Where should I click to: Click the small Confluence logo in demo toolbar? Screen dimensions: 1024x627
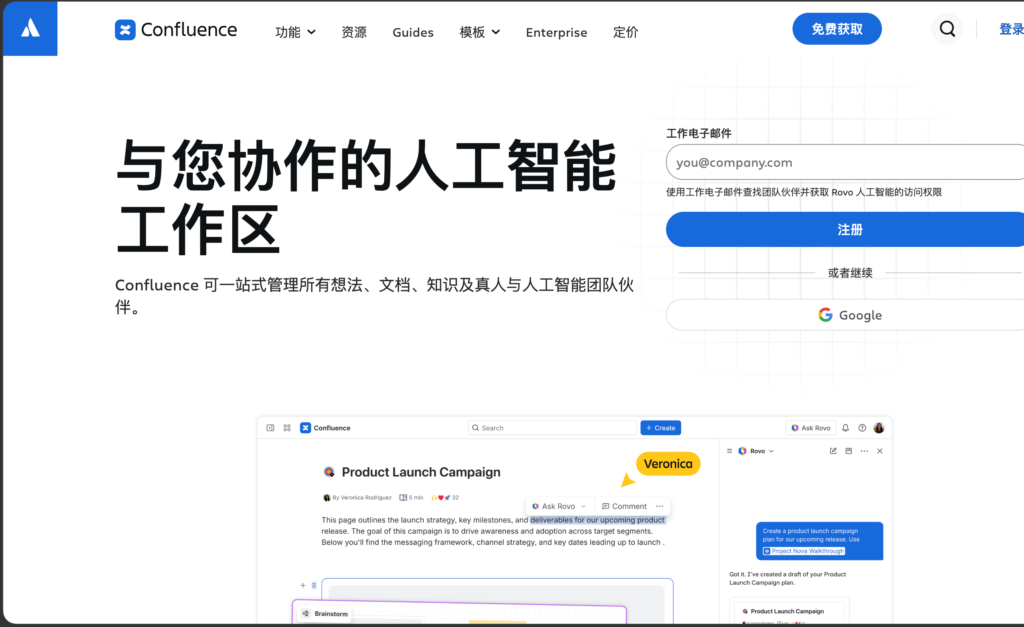(x=305, y=428)
